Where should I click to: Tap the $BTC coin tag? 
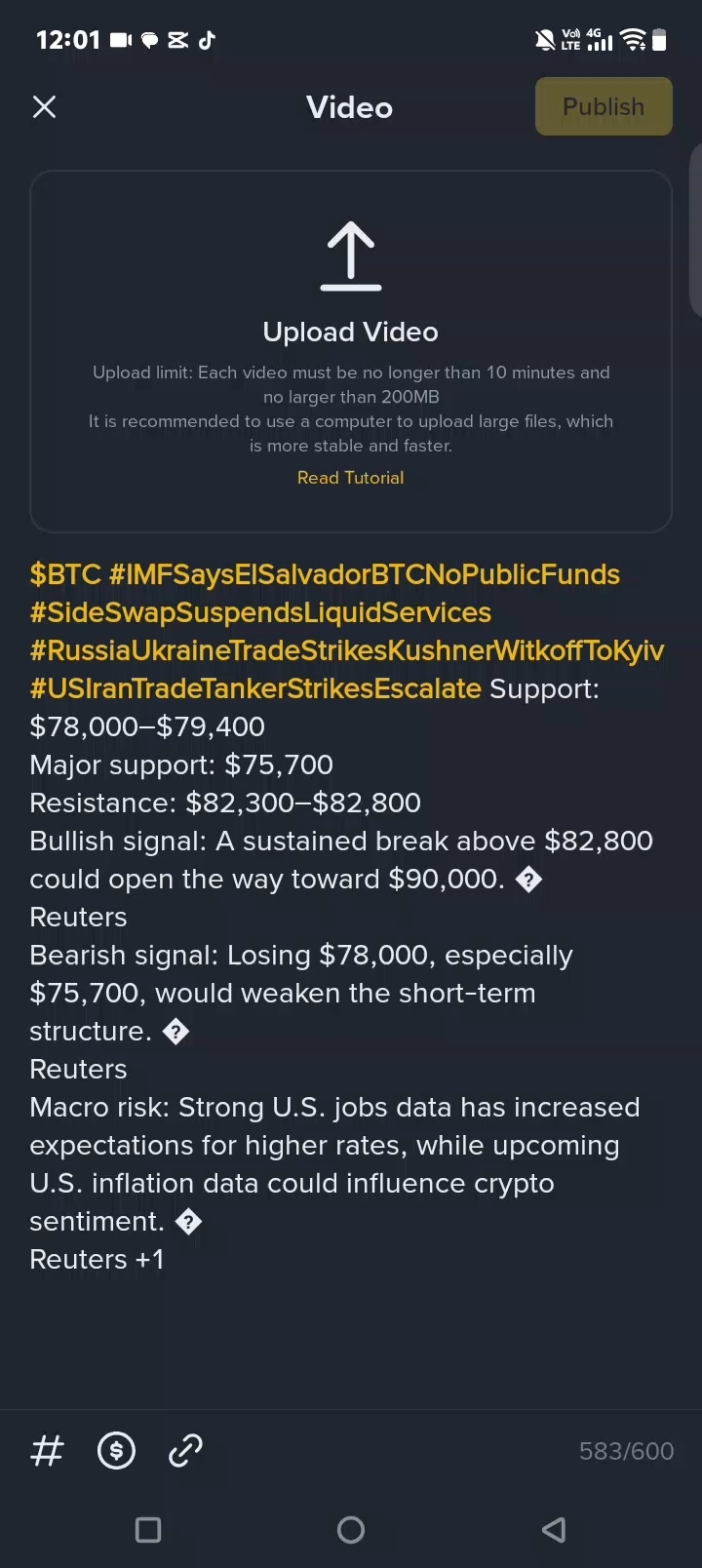pyautogui.click(x=65, y=574)
